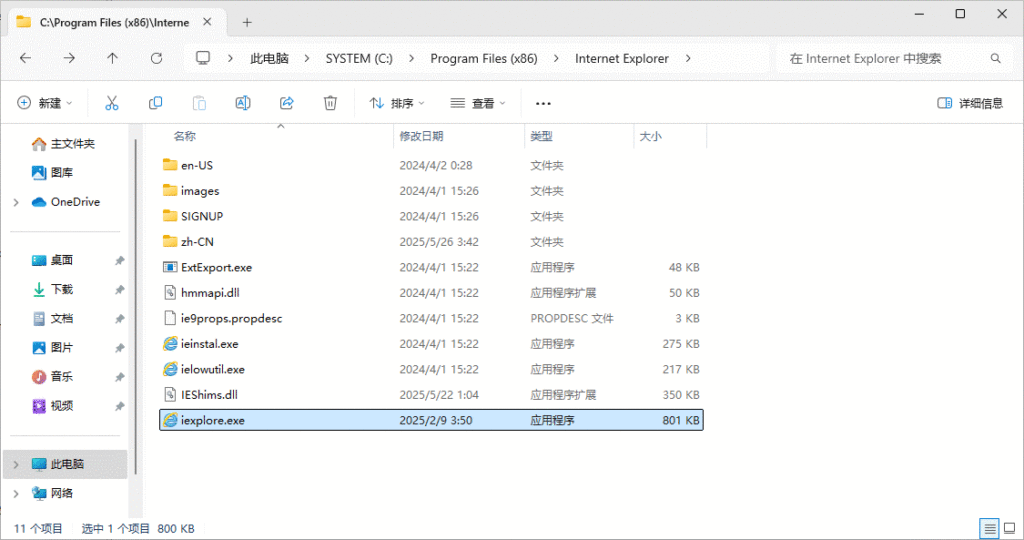1024x540 pixels.
Task: Select the IEShims.dll file icon
Action: coord(170,394)
